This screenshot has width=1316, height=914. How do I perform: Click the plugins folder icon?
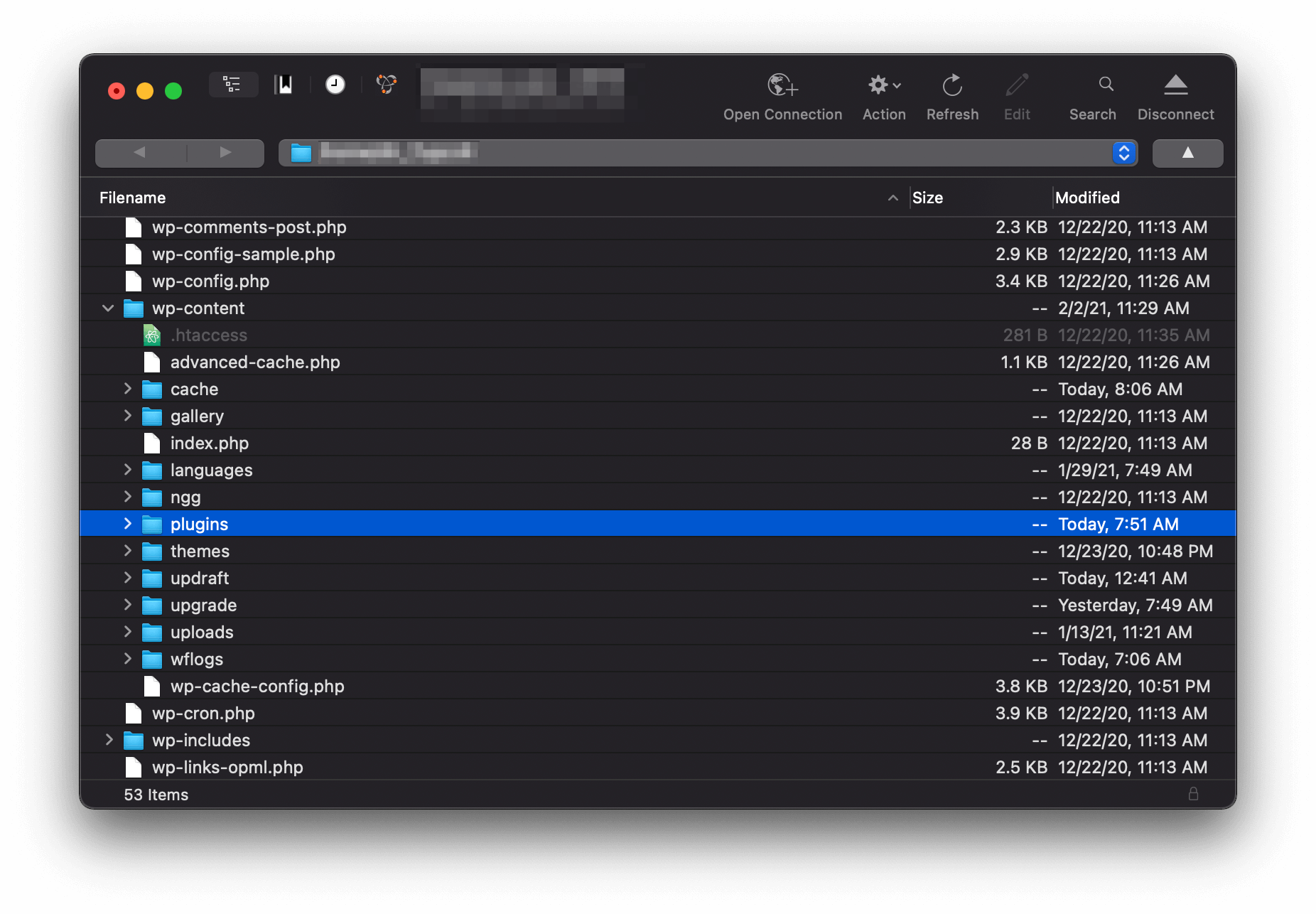click(152, 524)
